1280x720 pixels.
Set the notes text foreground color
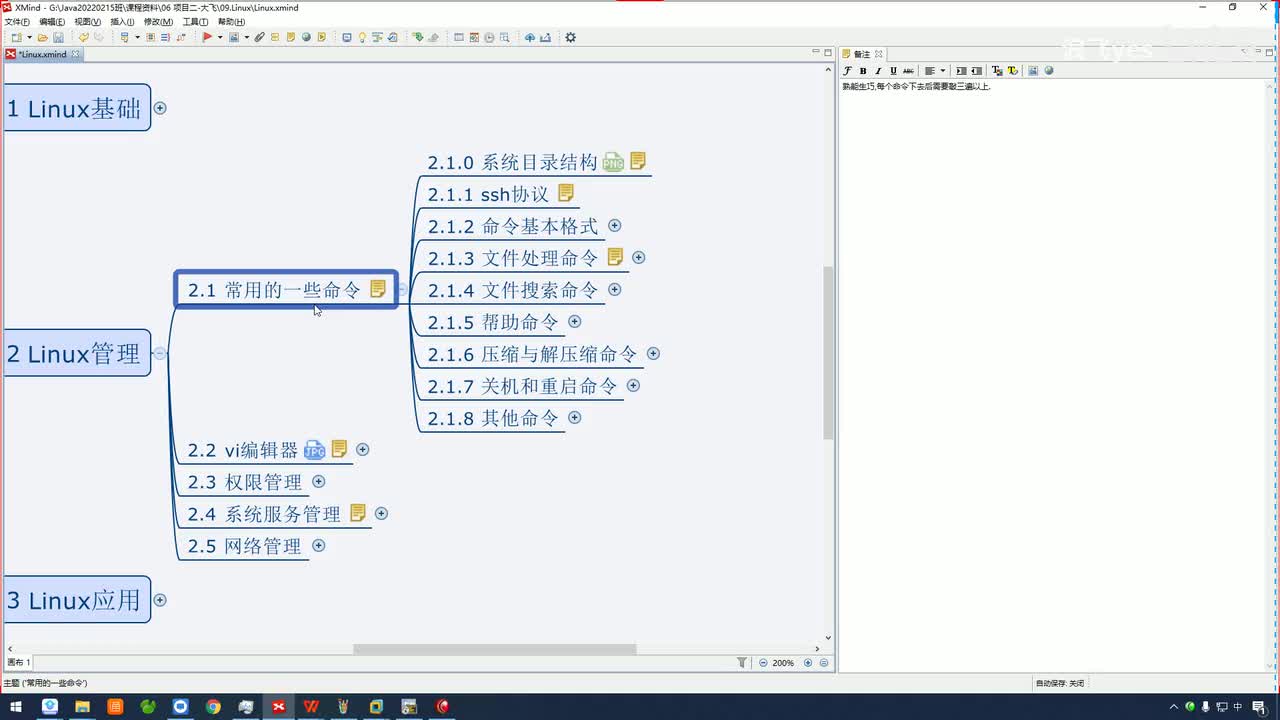(x=997, y=70)
